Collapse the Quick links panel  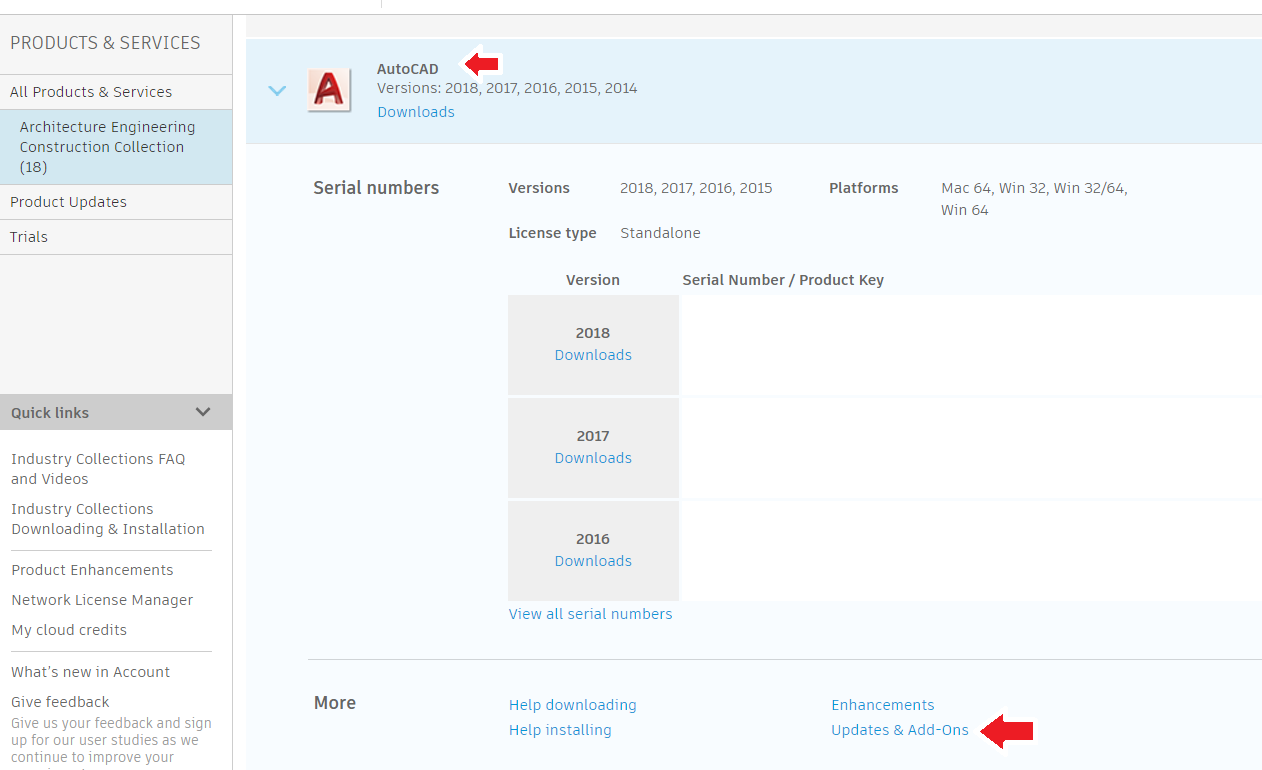[x=203, y=412]
